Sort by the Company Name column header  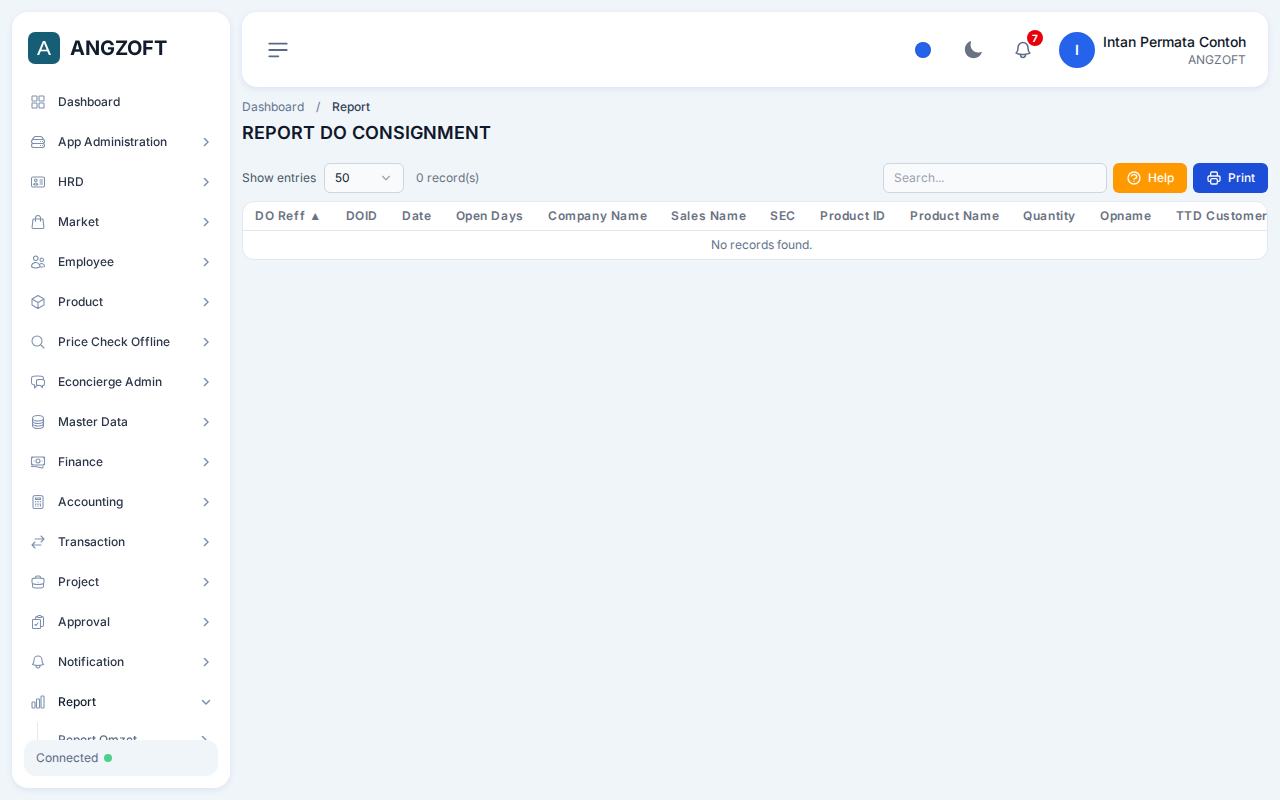(597, 216)
